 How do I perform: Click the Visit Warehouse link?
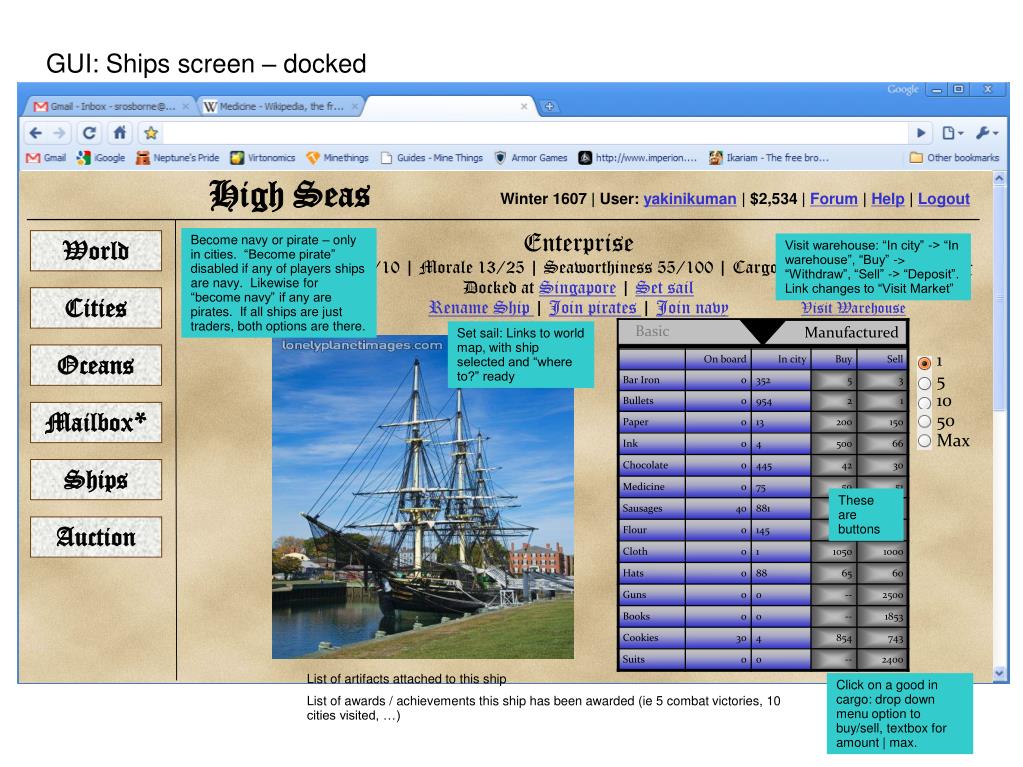pyautogui.click(x=853, y=308)
